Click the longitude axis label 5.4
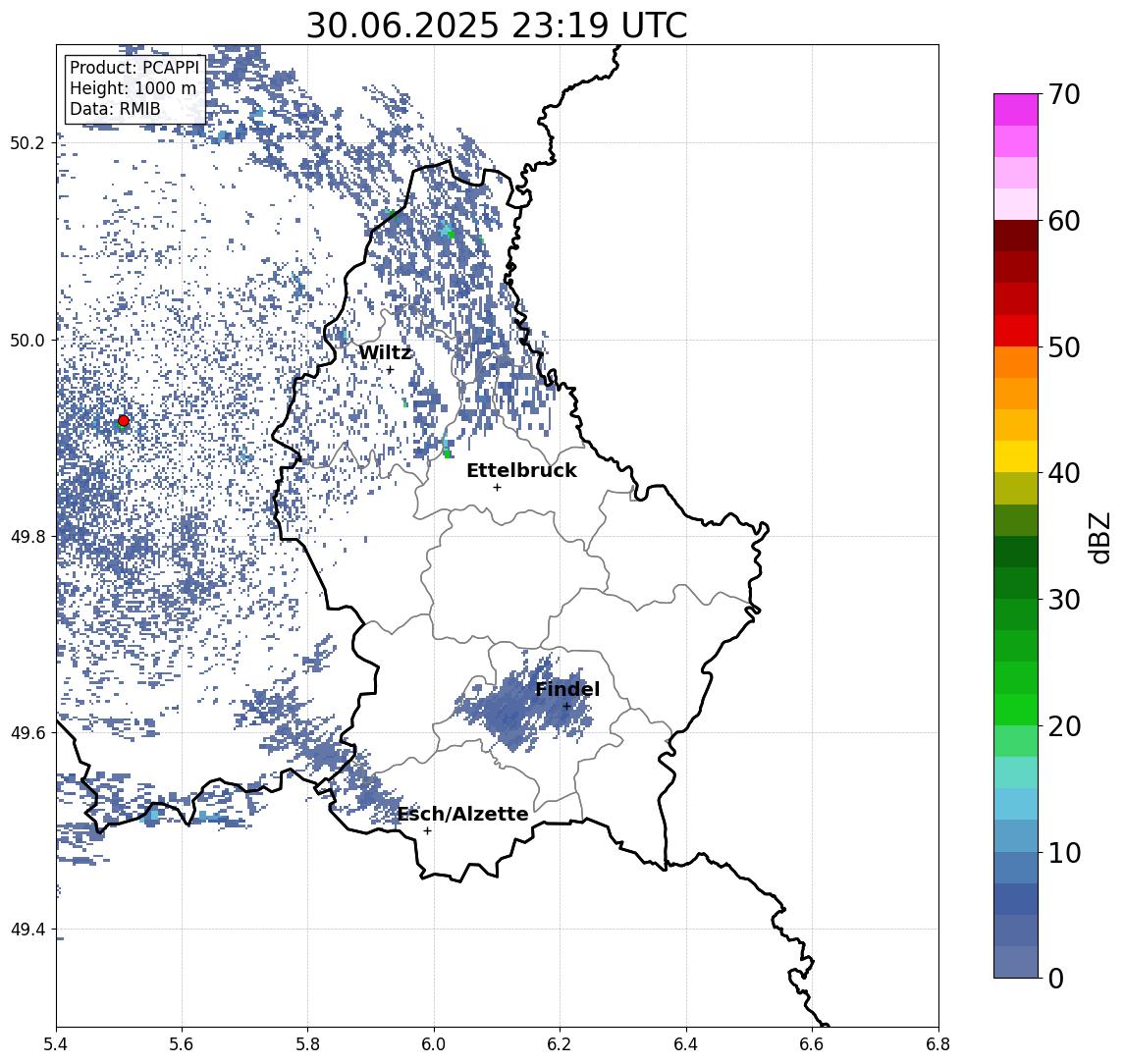The image size is (1124, 1064). click(x=56, y=1044)
